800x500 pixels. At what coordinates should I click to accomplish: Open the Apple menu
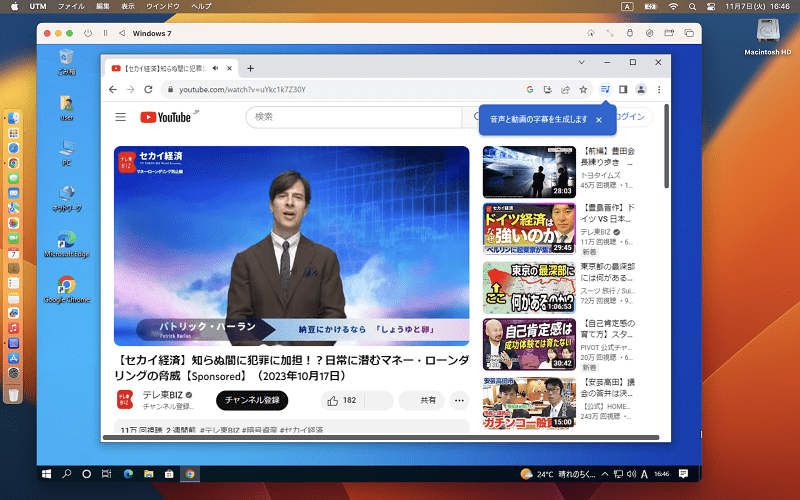tap(14, 6)
